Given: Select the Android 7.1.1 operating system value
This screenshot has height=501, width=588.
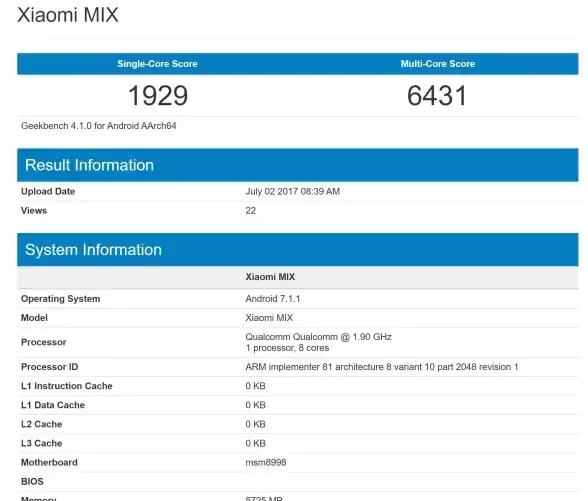Looking at the screenshot, I should click(x=273, y=298).
